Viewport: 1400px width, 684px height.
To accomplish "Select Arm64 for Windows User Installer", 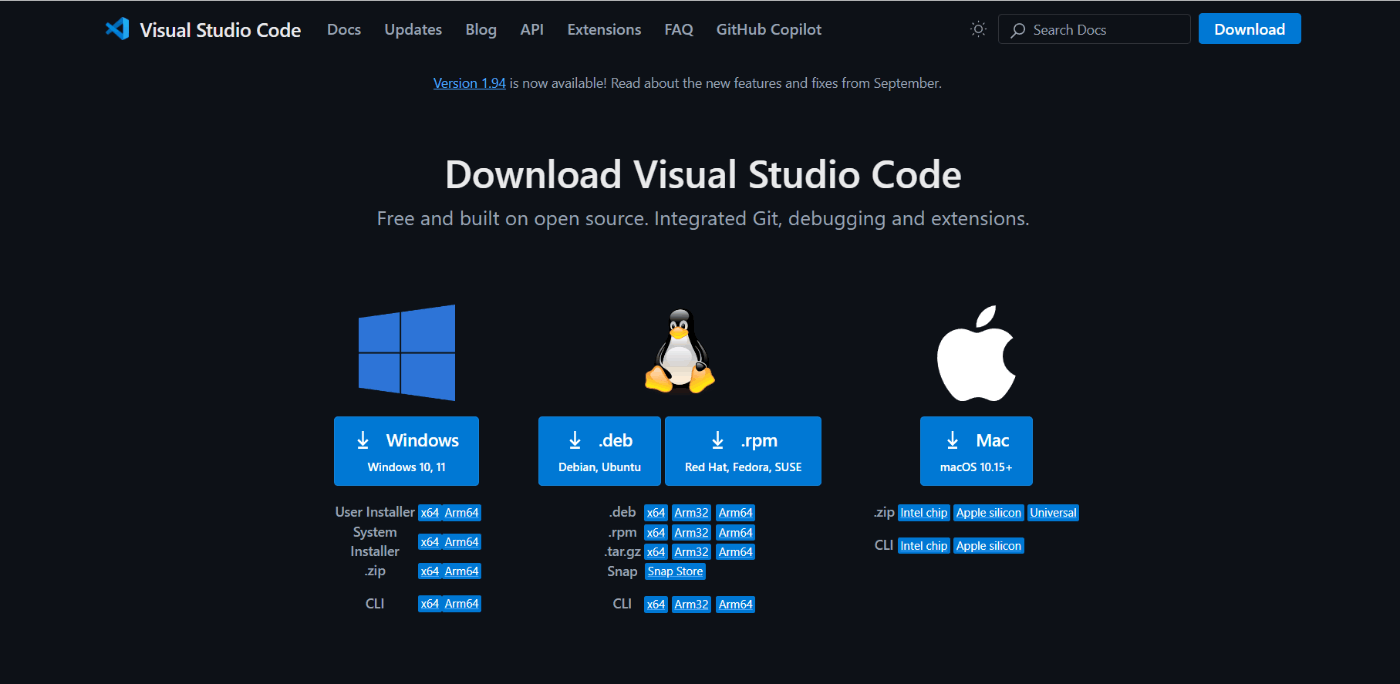I will tap(462, 513).
